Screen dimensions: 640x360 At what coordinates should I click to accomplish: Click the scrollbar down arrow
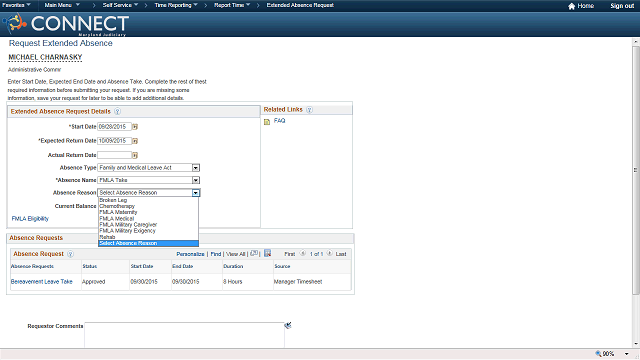click(x=636, y=344)
